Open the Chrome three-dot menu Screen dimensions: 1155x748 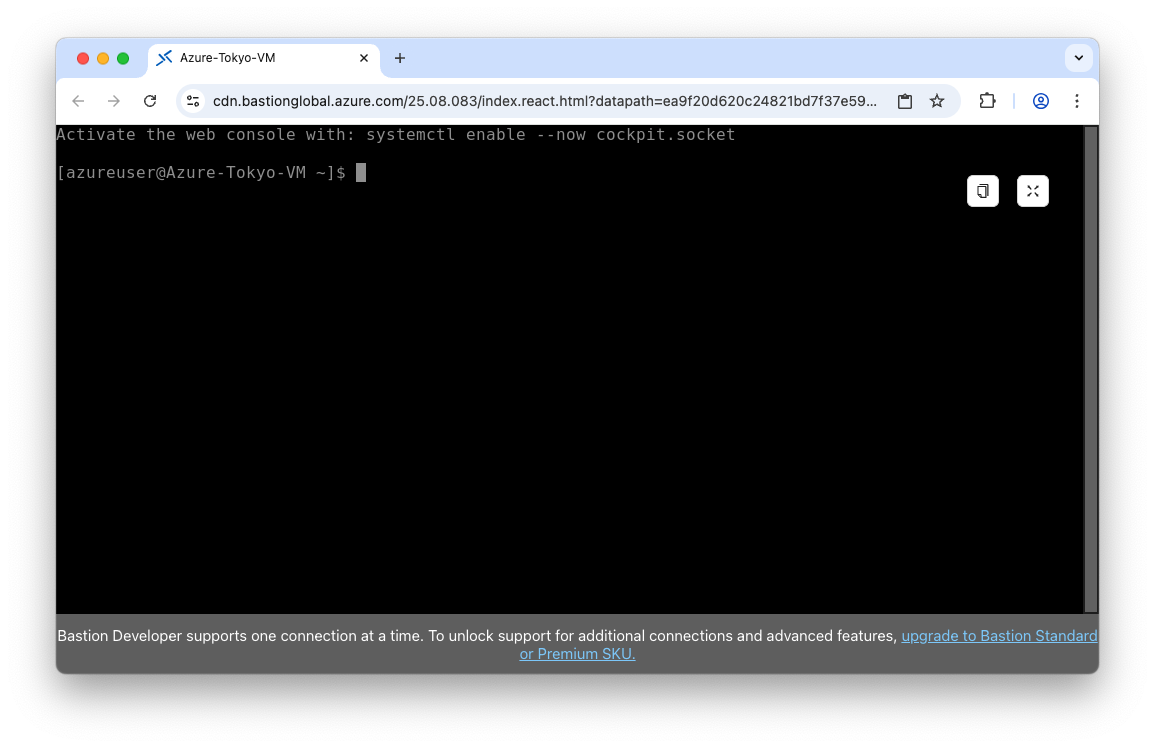pos(1077,101)
